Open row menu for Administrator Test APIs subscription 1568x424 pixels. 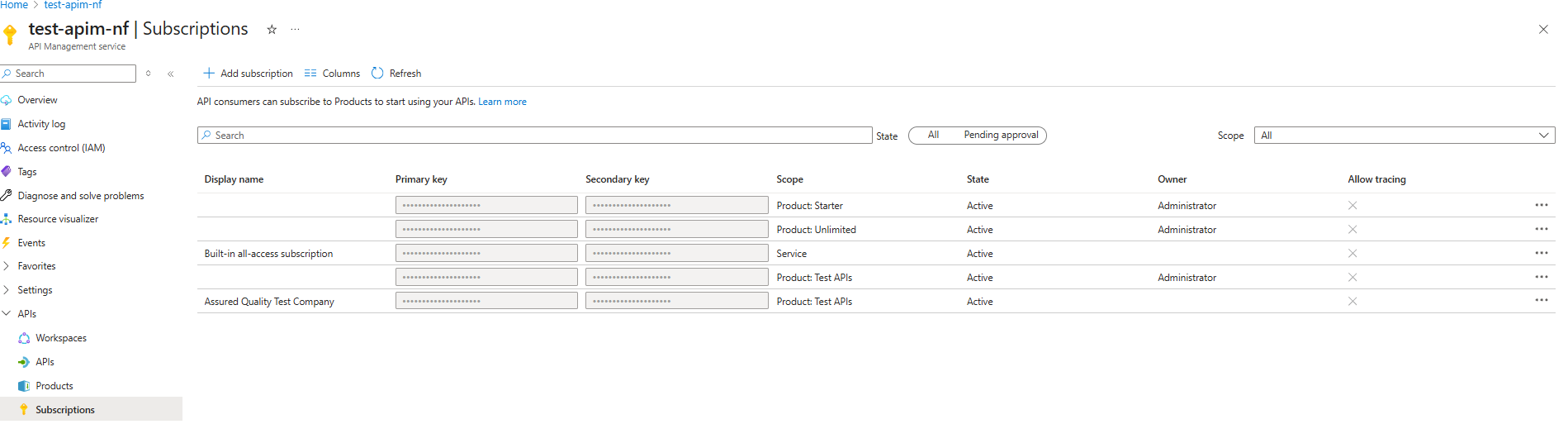tap(1542, 277)
